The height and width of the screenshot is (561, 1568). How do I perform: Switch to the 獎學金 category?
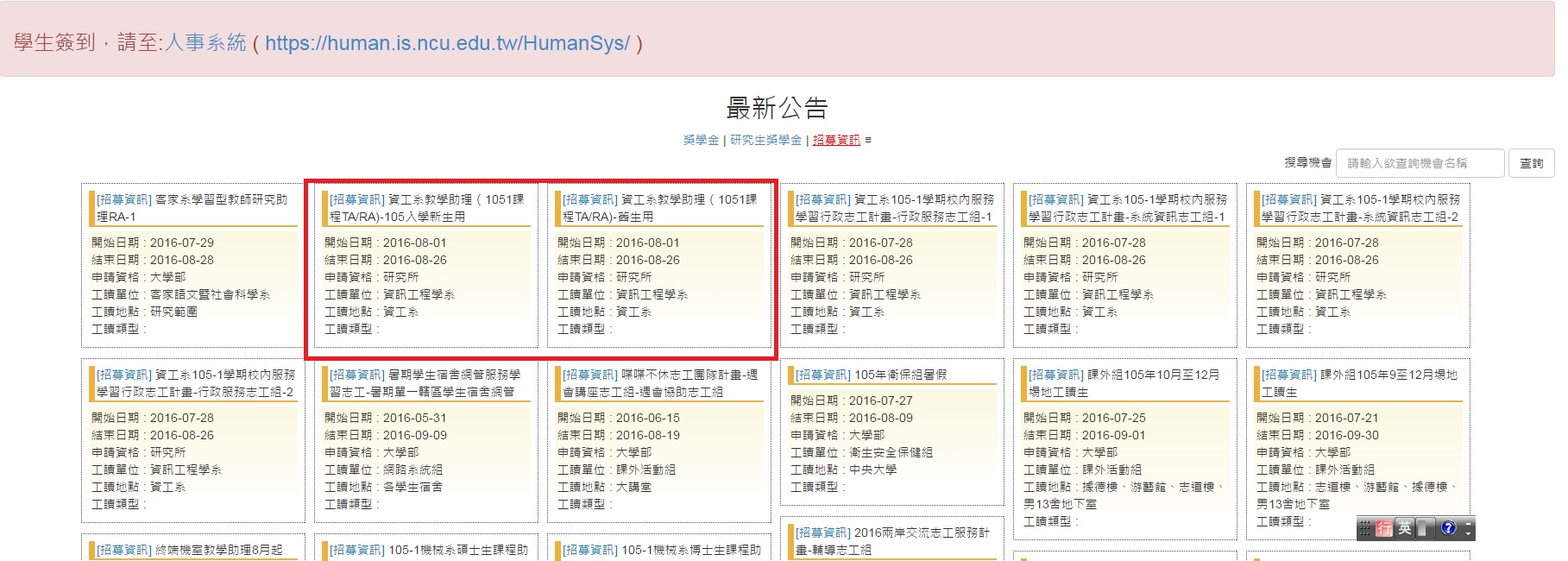click(x=701, y=140)
